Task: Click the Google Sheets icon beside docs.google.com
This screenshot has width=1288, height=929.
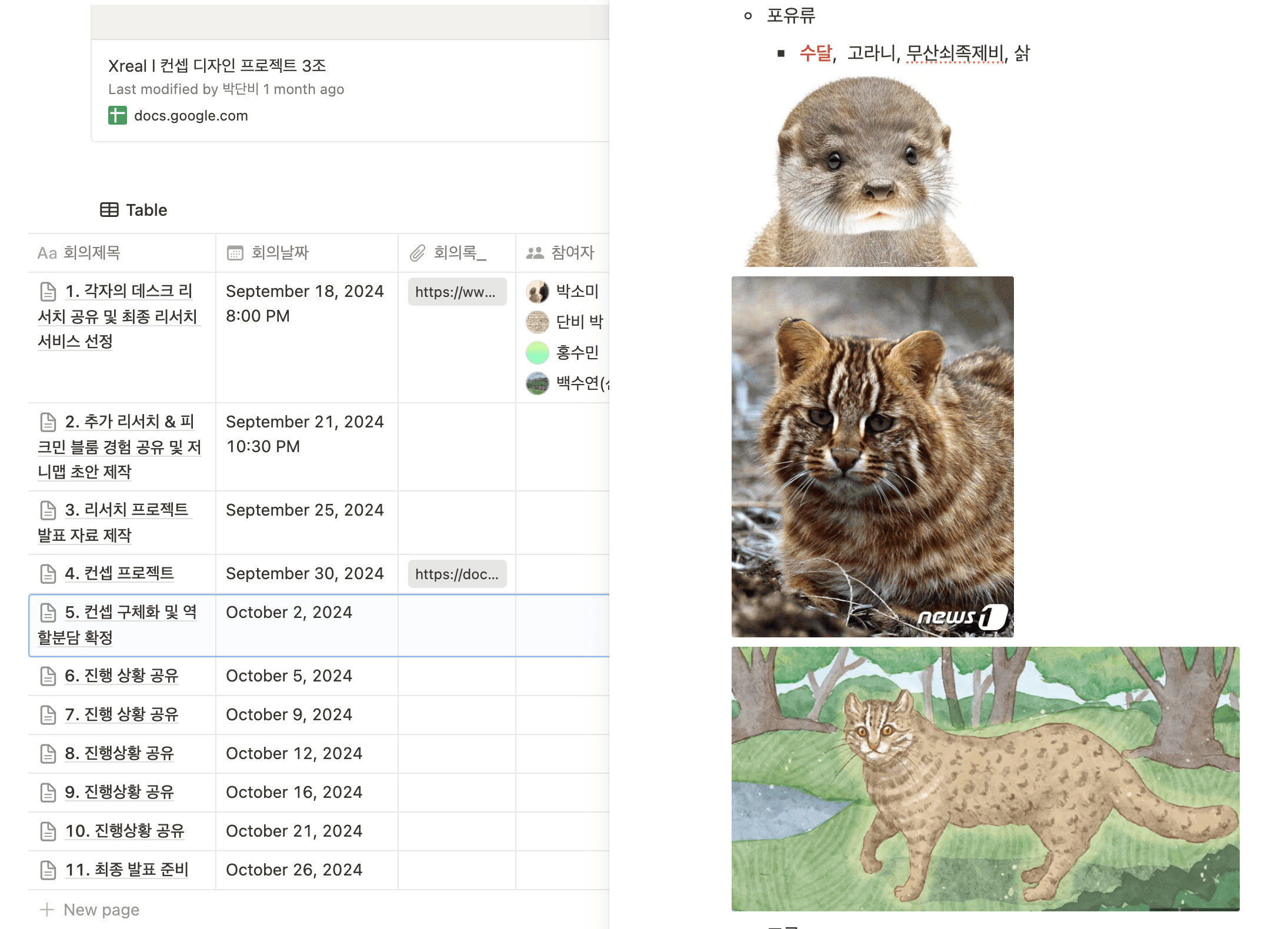Action: click(117, 115)
